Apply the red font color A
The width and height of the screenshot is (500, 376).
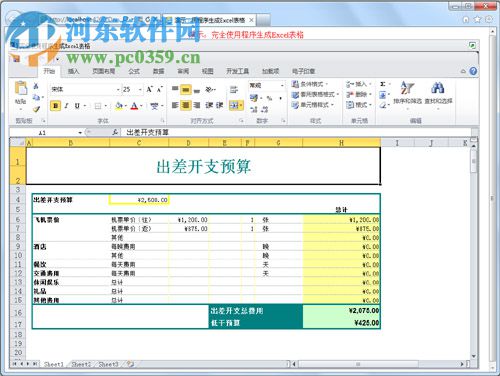(x=134, y=106)
